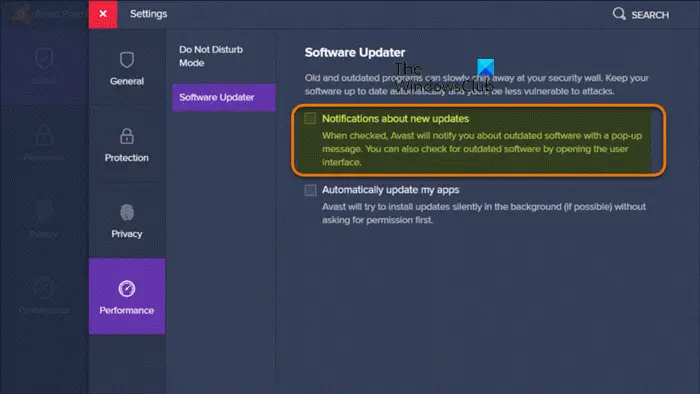Click the dimmed fingerprint icon in background sidebar
This screenshot has width=700, height=394.
click(44, 212)
